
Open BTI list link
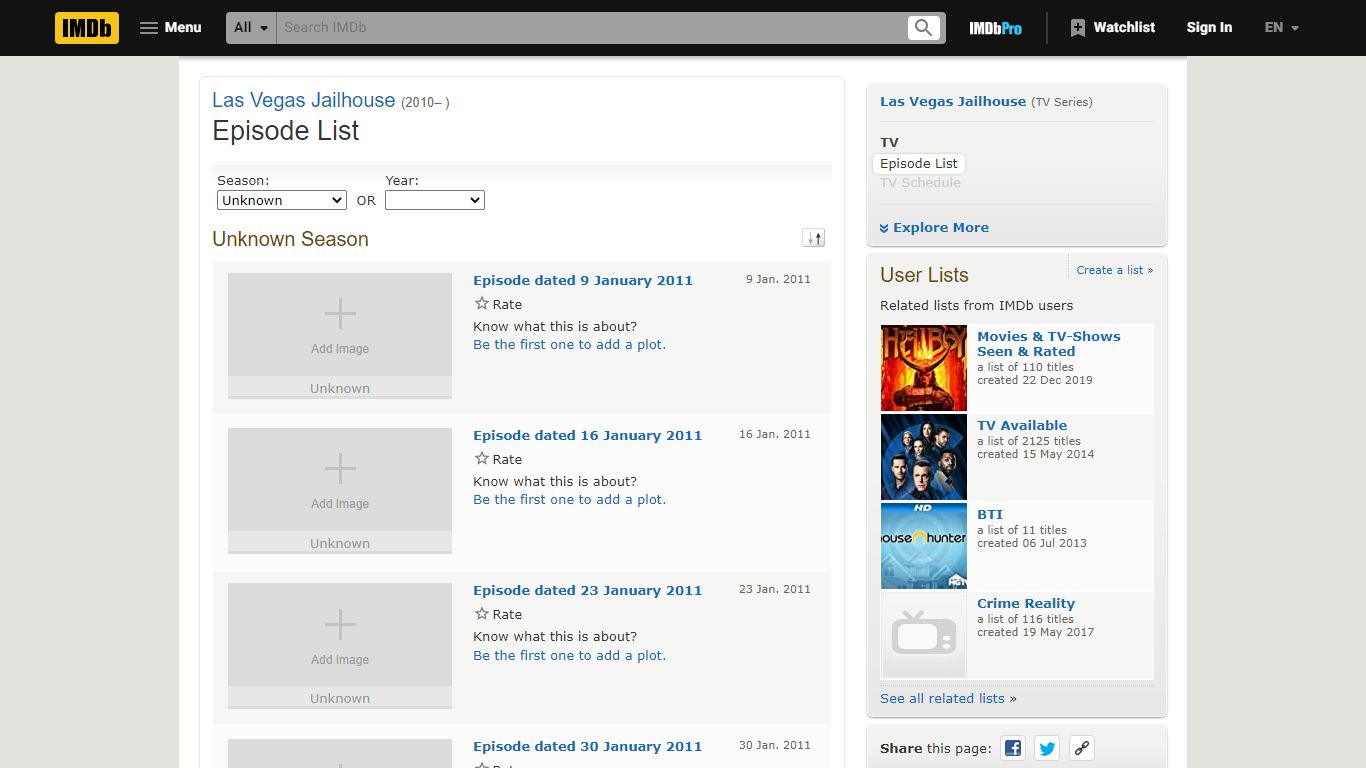pyautogui.click(x=990, y=515)
